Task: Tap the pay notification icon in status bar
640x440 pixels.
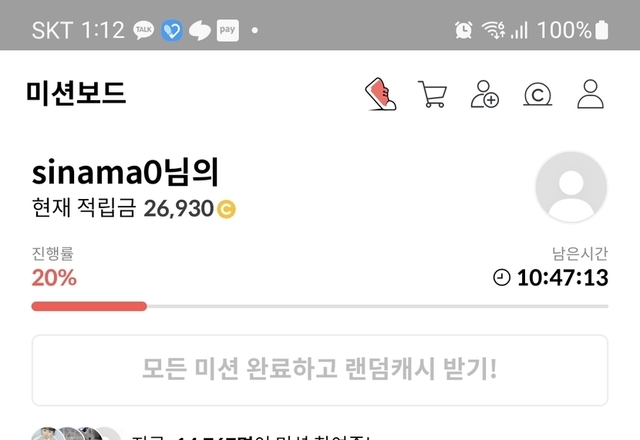Action: click(227, 30)
